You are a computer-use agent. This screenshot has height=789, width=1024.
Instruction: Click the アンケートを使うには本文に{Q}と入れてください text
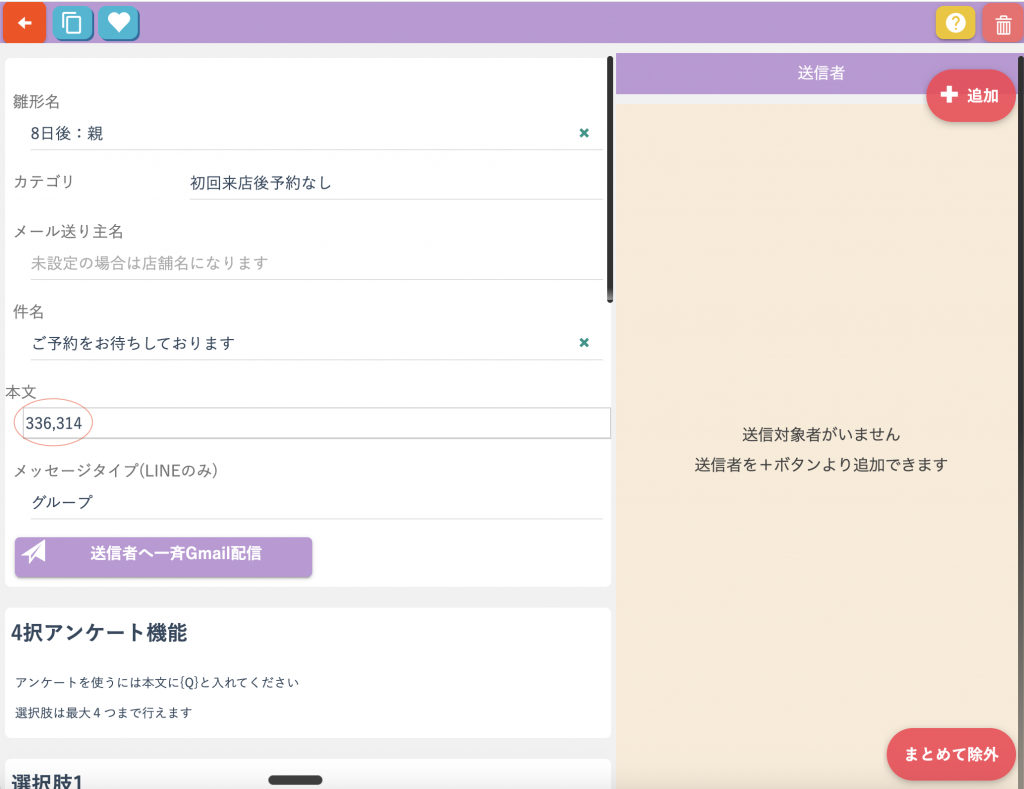pos(157,683)
